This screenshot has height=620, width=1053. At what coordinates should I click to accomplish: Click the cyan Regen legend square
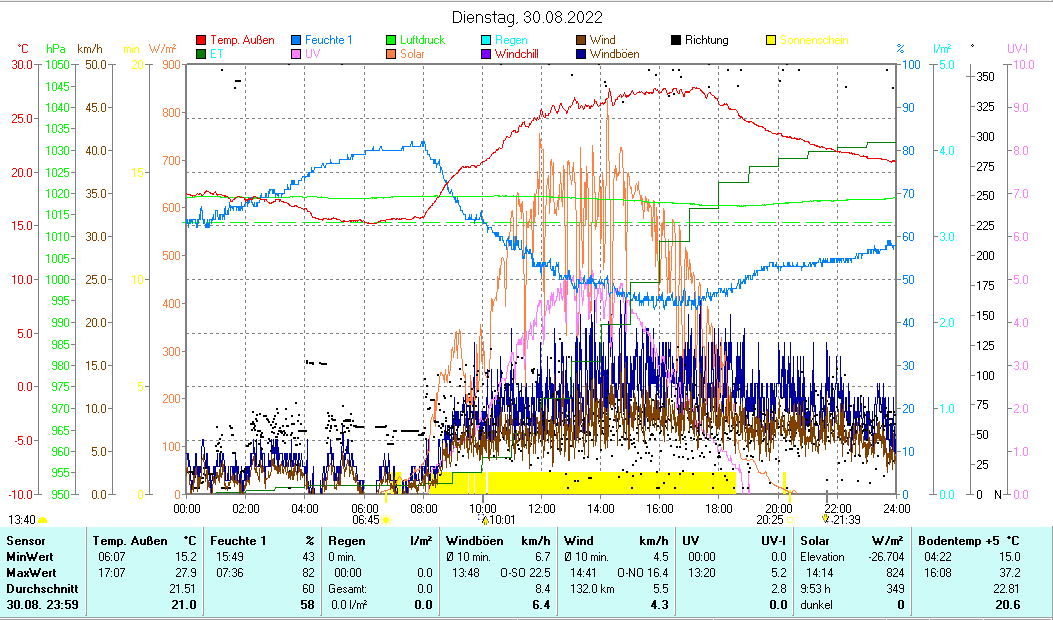(486, 40)
